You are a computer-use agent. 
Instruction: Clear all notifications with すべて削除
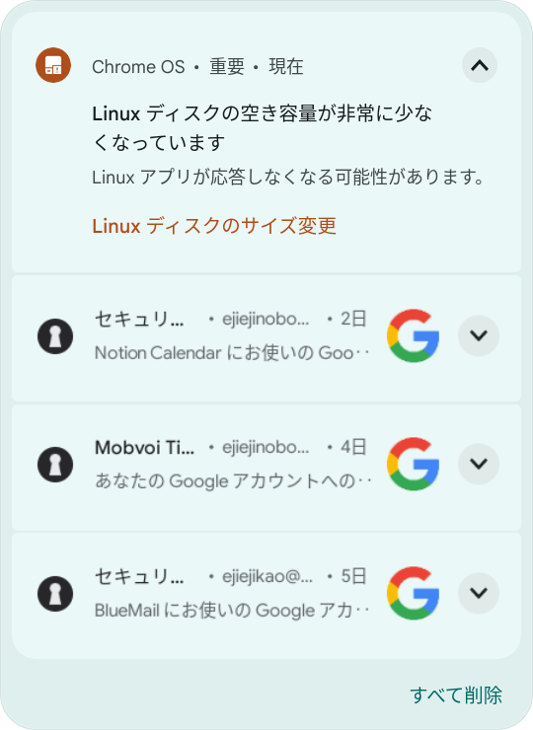(x=456, y=695)
